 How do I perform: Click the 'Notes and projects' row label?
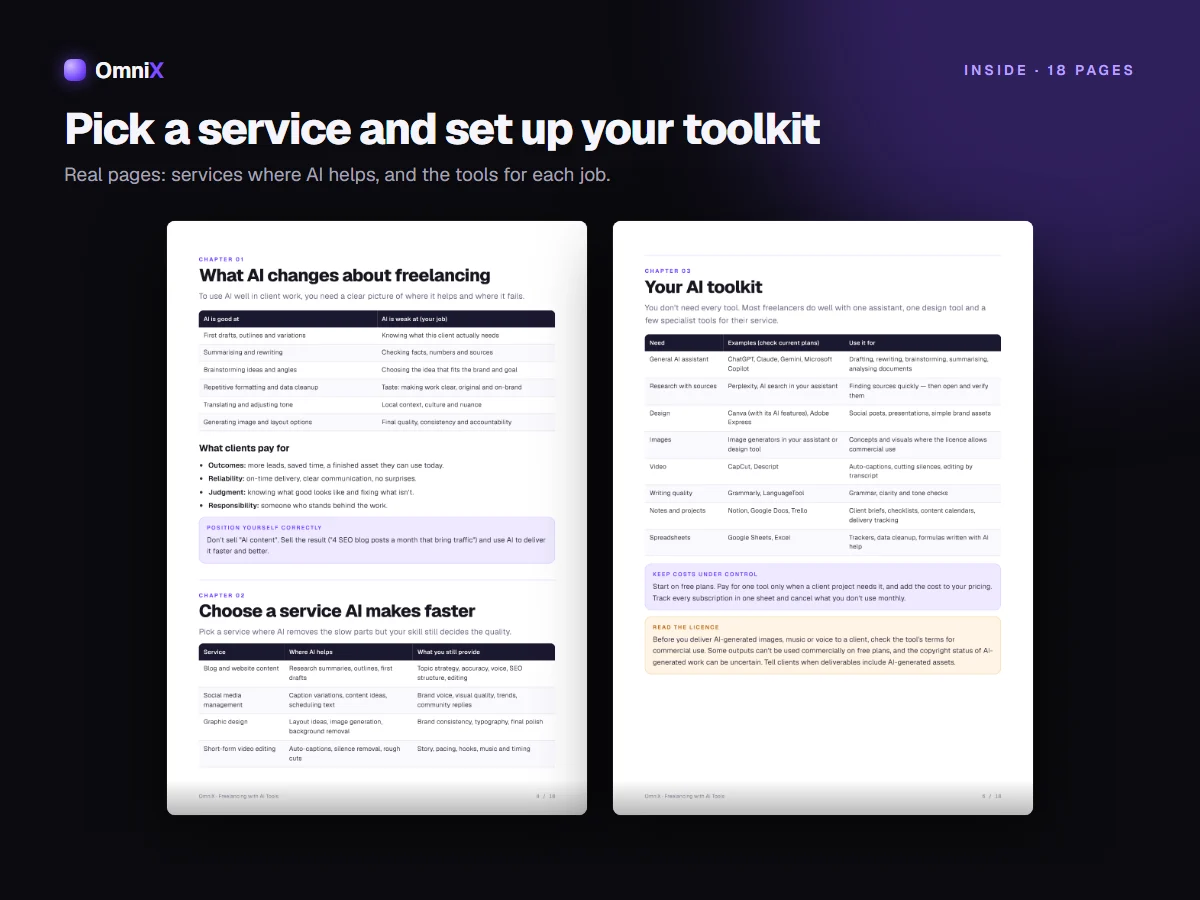678,511
